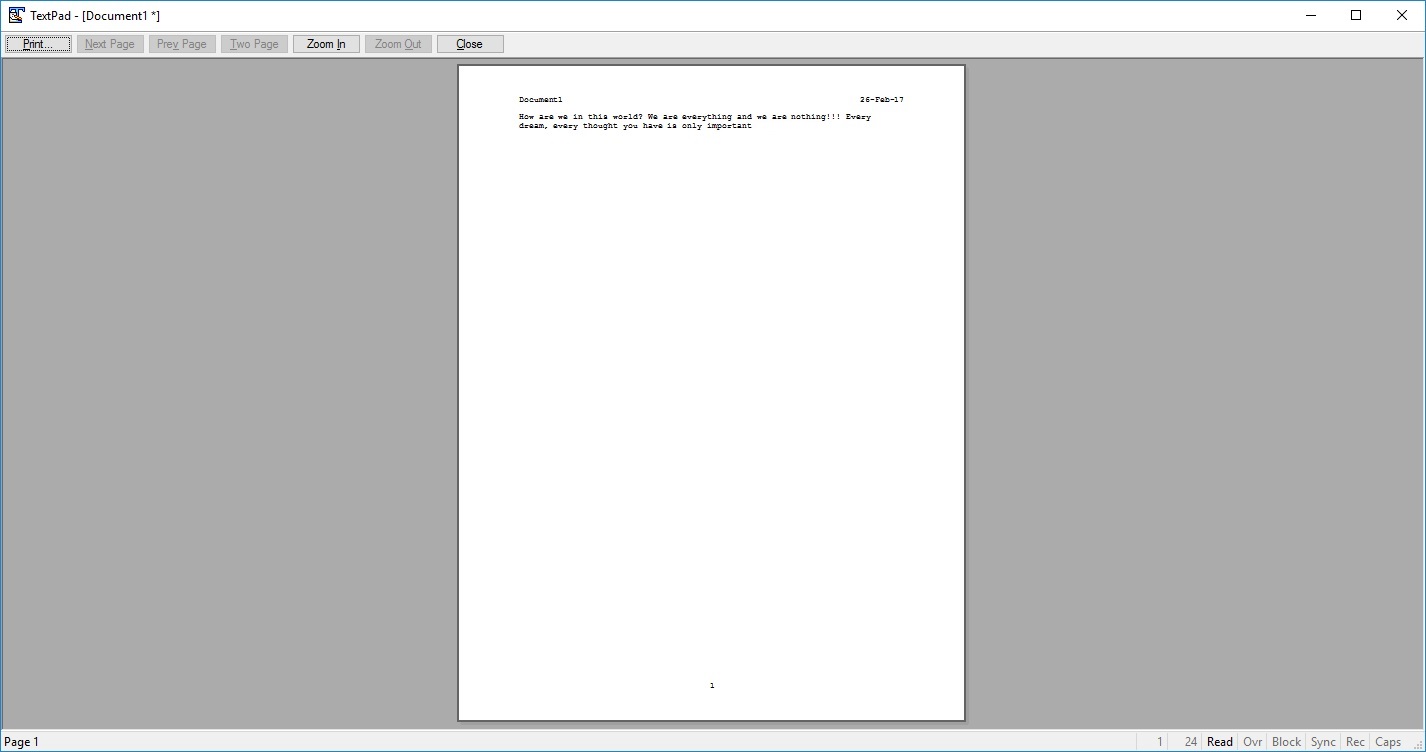Click the Prev Page button
This screenshot has width=1426, height=752.
[181, 43]
